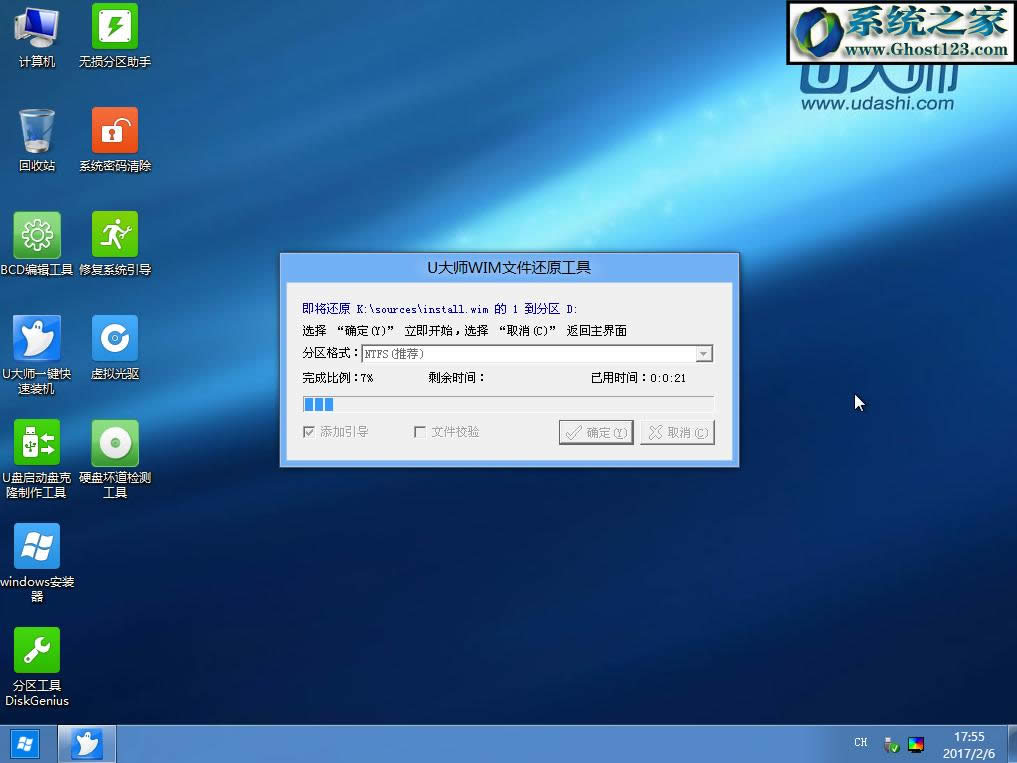1017x763 pixels.
Task: Select NTFS(推荐) in the format combo box
Action: (x=450, y=353)
